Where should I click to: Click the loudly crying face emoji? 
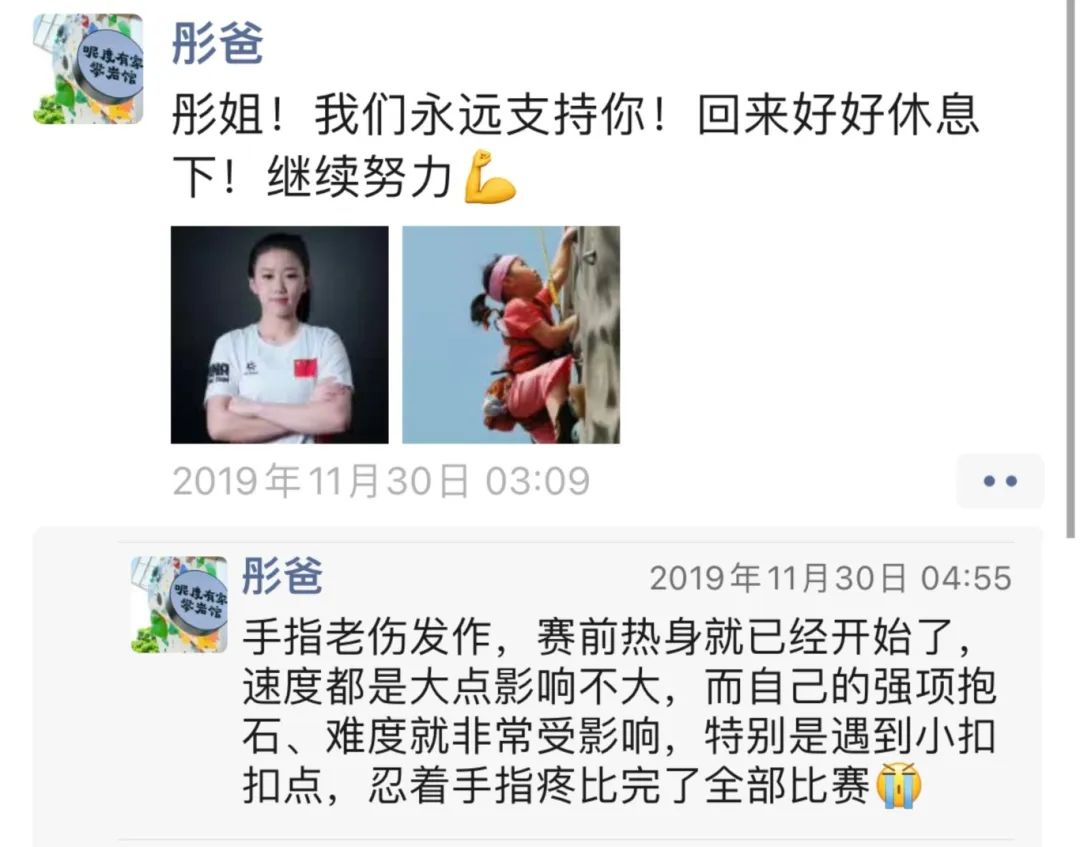point(899,785)
